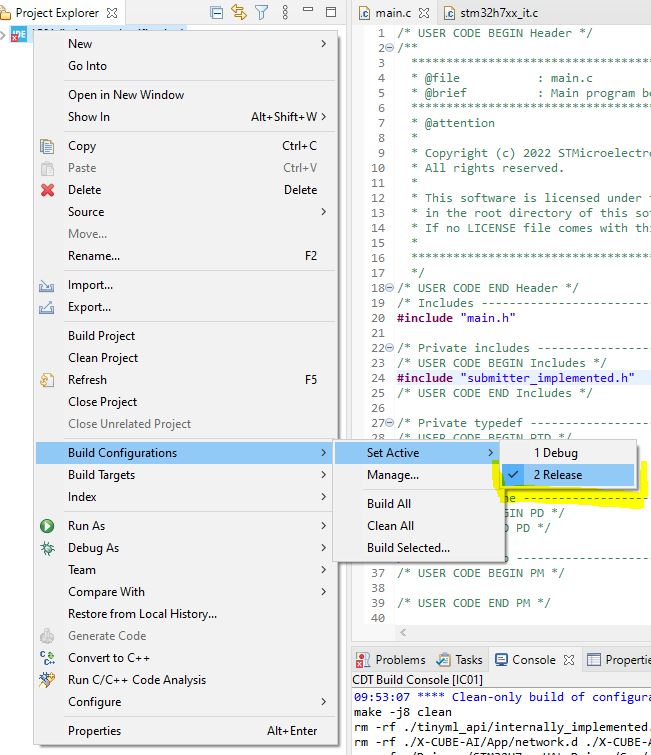Expand the New submenu
Screen dimensions: 651x755
point(185,44)
